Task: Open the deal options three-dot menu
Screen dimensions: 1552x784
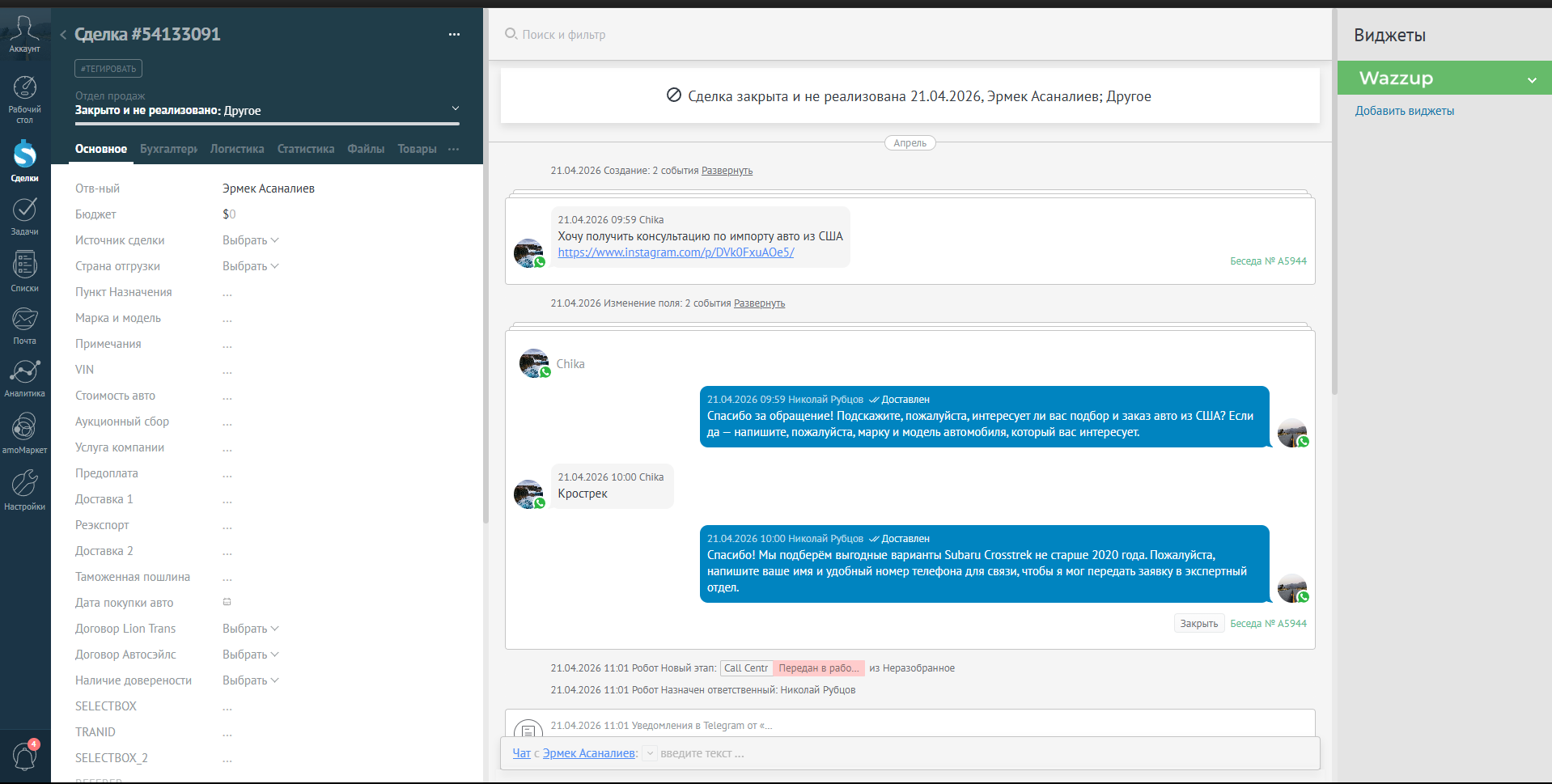Action: pos(454,34)
